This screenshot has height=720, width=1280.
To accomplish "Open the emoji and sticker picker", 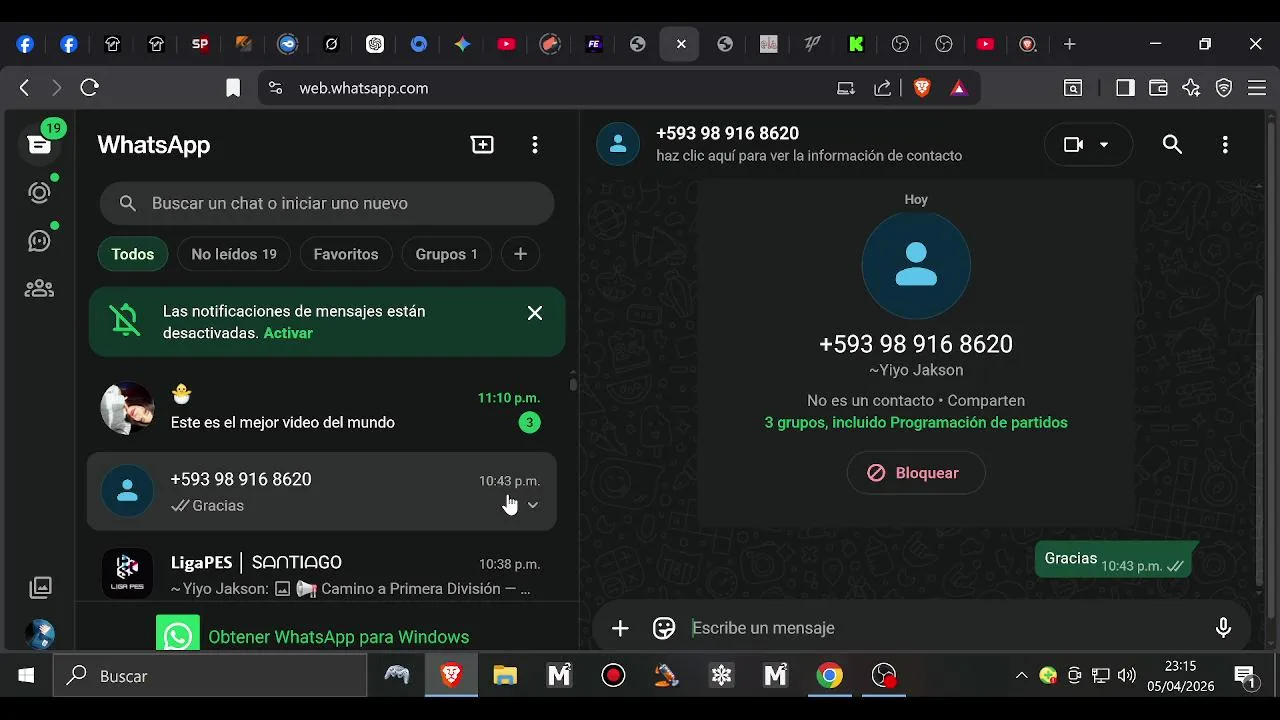I will pos(664,628).
